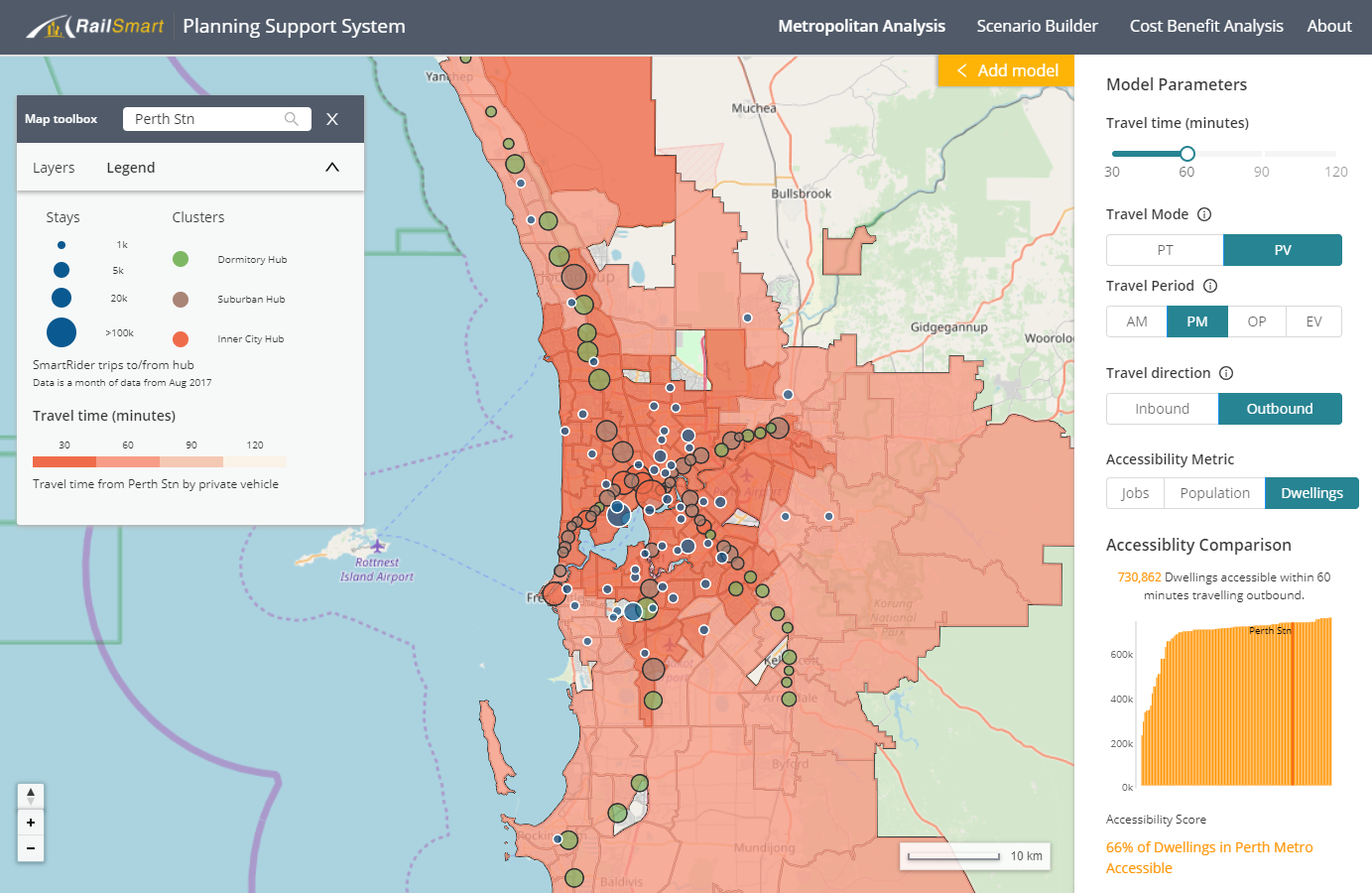Viewport: 1372px width, 893px height.
Task: Click the Travel Mode info icon
Action: [x=1204, y=214]
